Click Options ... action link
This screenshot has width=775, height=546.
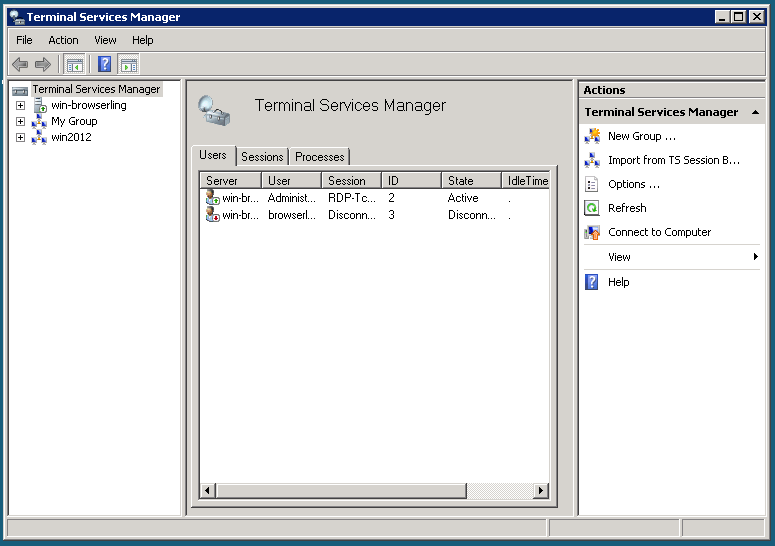click(x=634, y=184)
